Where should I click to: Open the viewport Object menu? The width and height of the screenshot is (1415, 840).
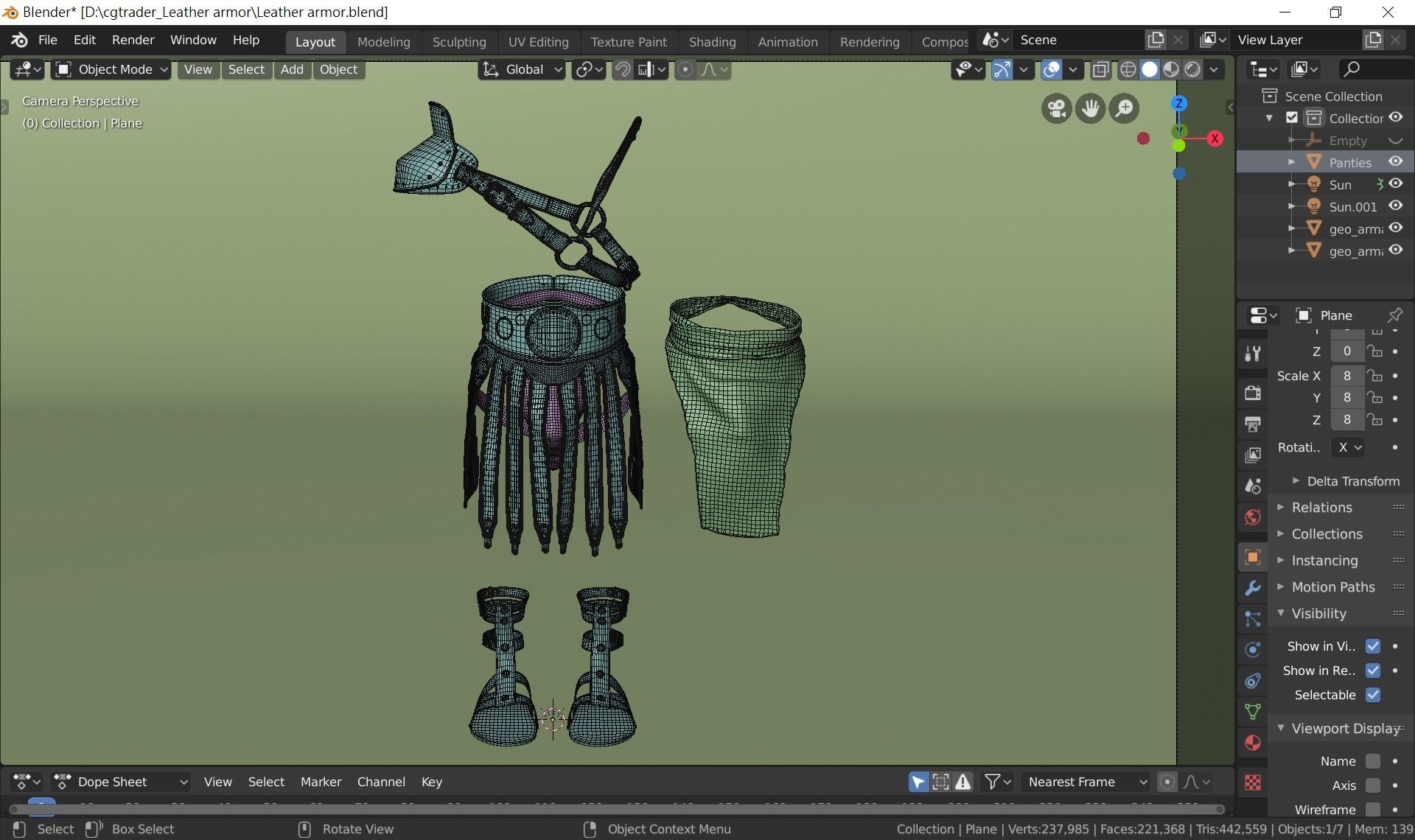tap(338, 69)
